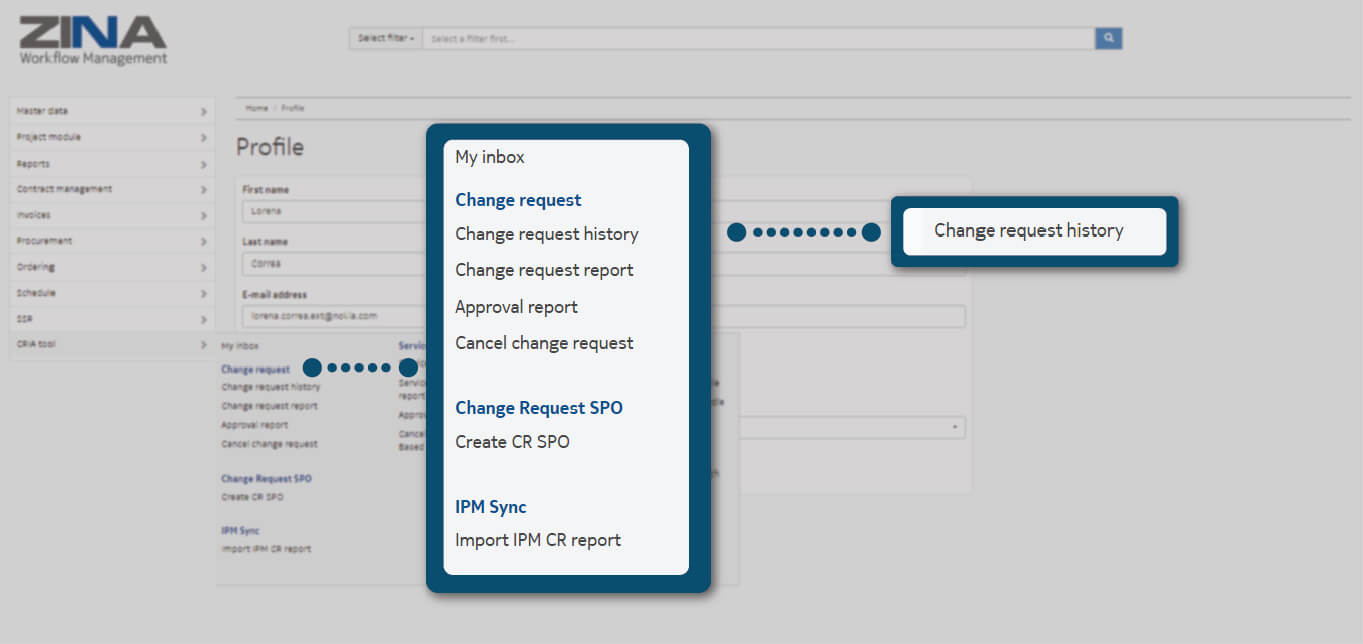Open the Select filter dropdown

pyautogui.click(x=386, y=38)
